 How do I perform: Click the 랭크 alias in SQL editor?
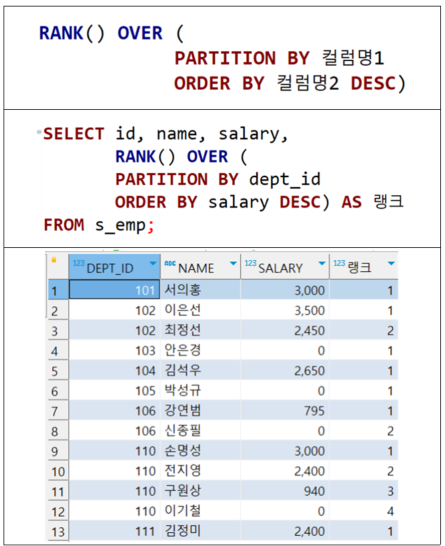coord(388,201)
